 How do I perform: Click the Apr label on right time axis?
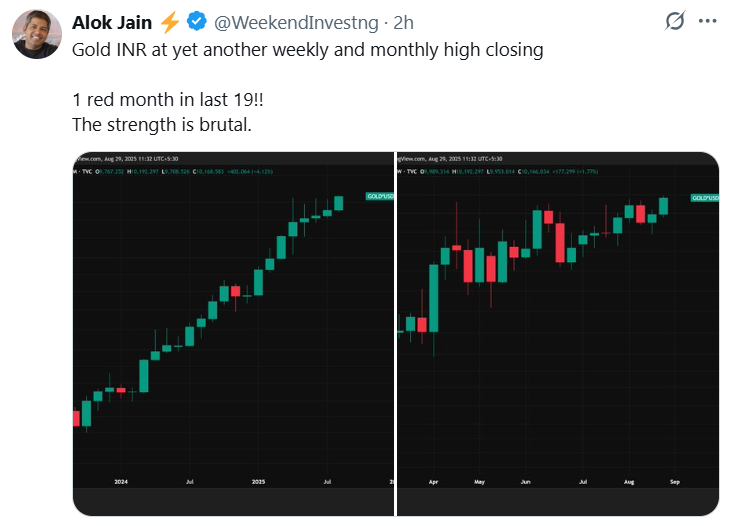tap(433, 482)
